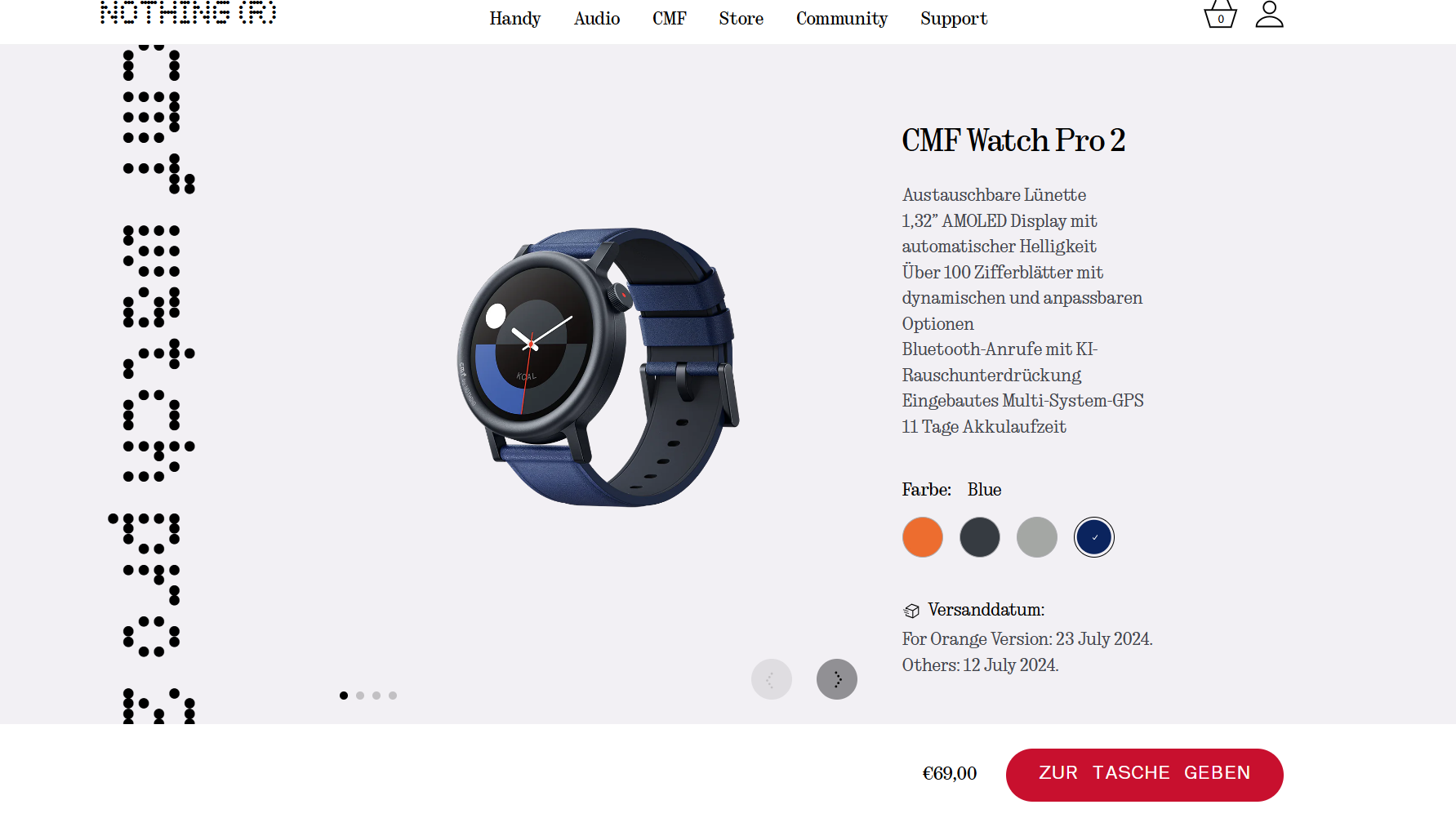Open the Audio menu

597,19
